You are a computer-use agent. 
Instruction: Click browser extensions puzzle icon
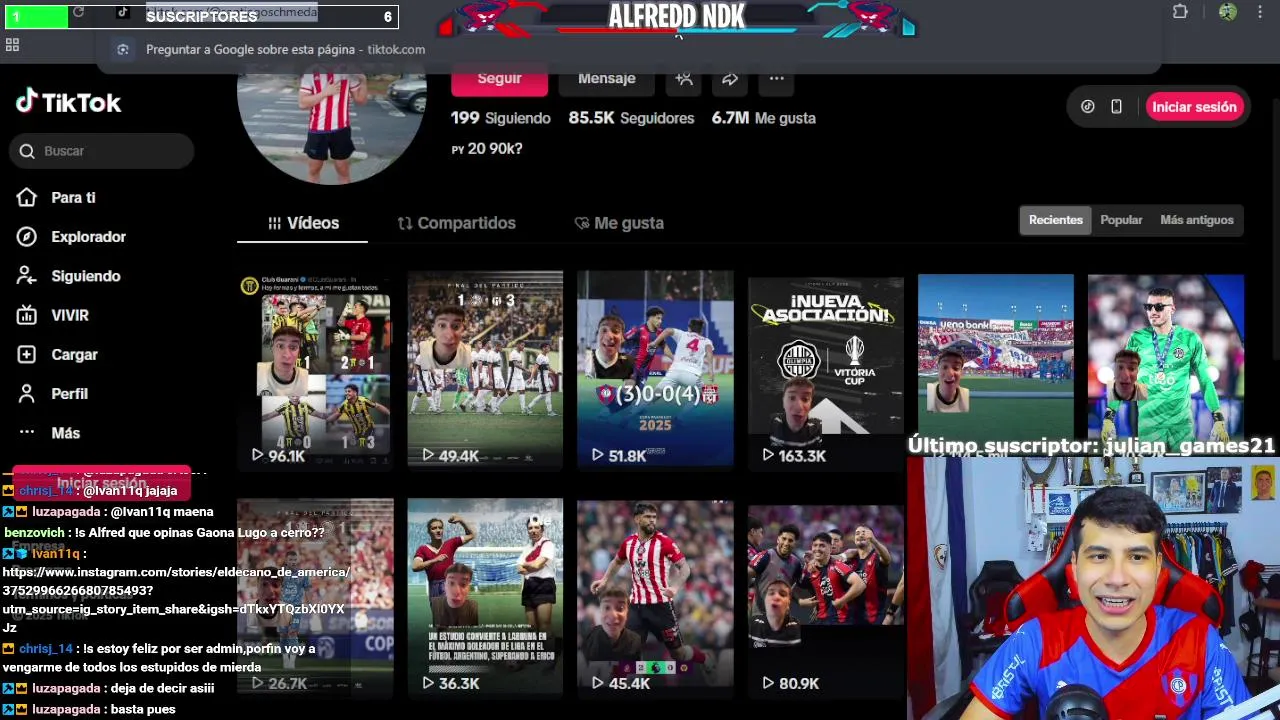pyautogui.click(x=1180, y=12)
